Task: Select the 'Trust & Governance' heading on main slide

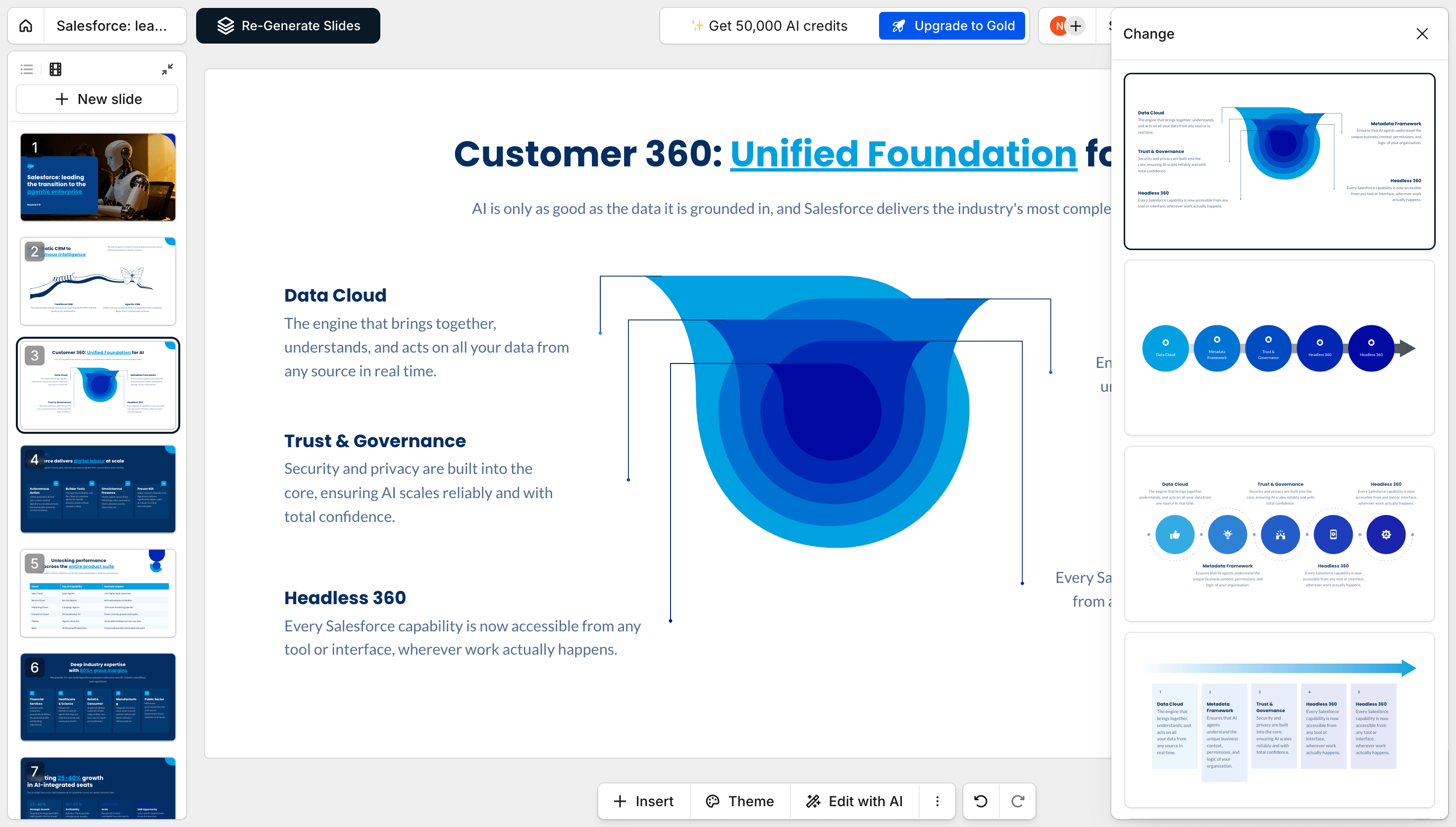Action: [x=375, y=441]
